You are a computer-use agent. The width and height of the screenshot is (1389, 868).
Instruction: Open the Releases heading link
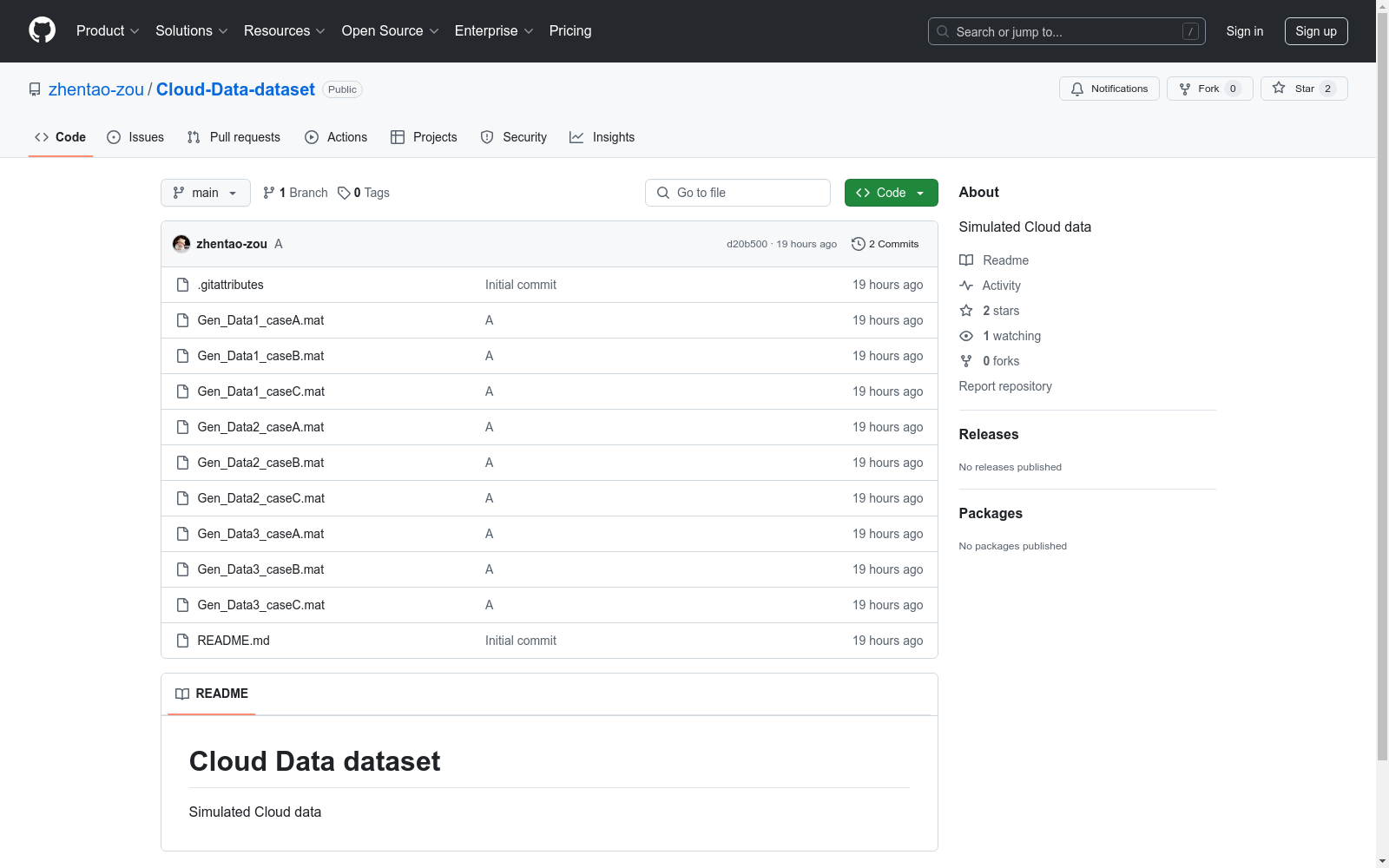coord(989,434)
